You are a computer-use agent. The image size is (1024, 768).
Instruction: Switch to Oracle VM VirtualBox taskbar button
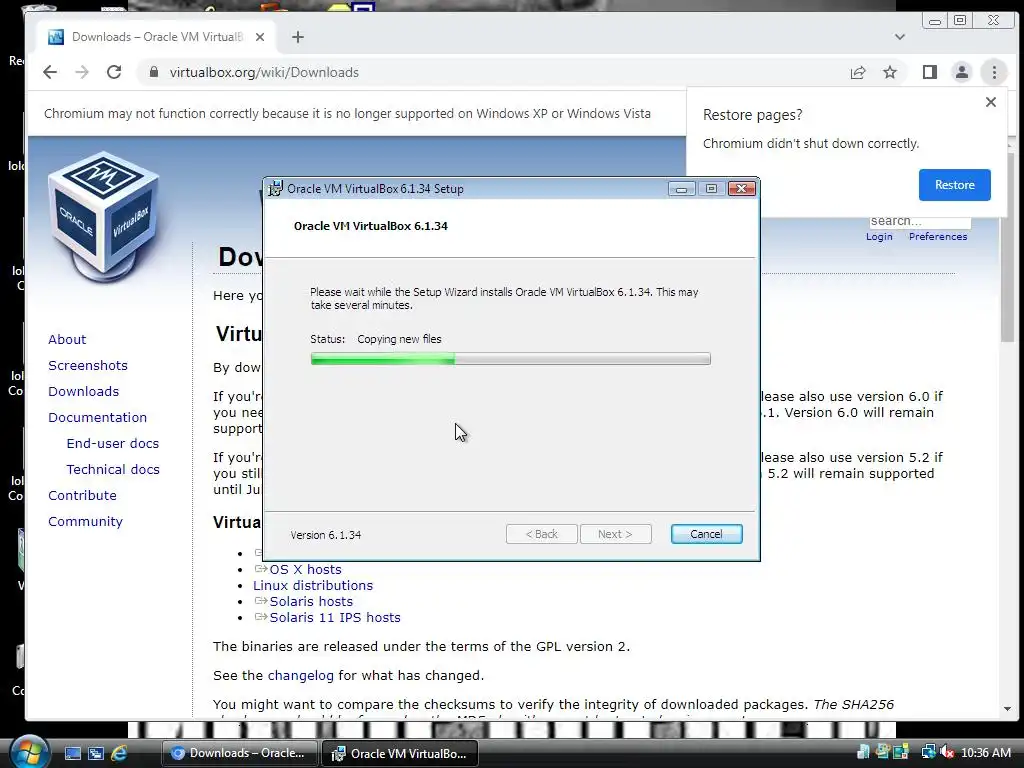tap(400, 753)
